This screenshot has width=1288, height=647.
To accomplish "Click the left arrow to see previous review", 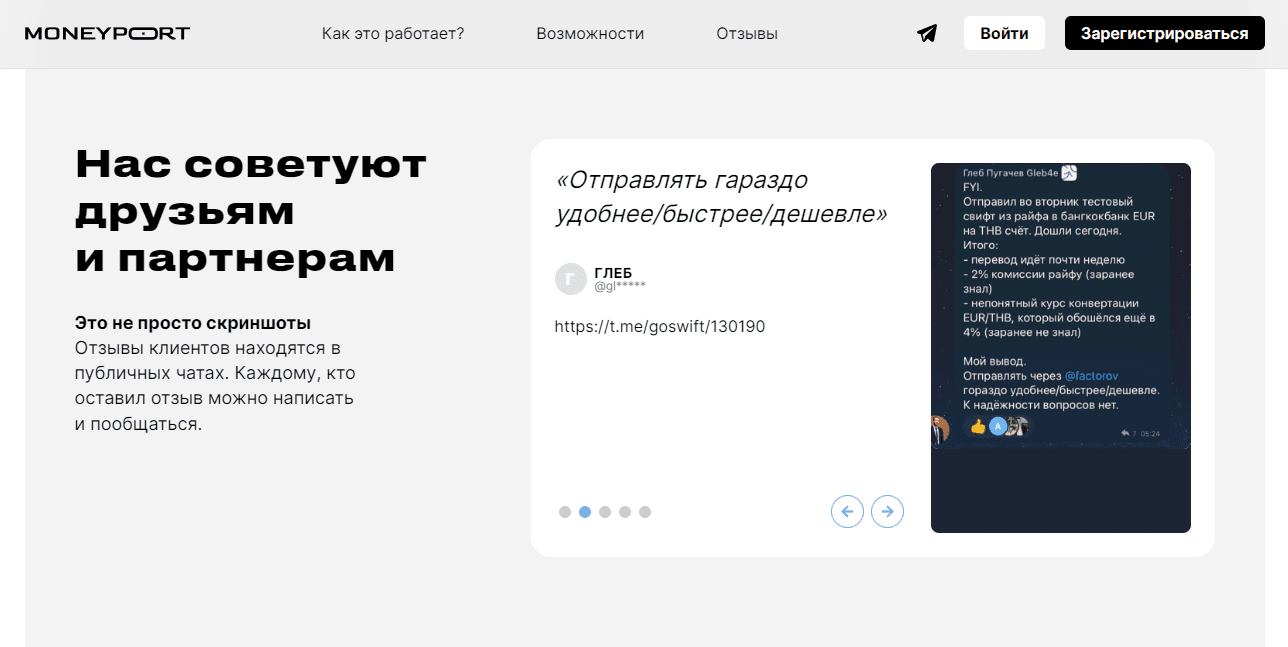I will 847,511.
